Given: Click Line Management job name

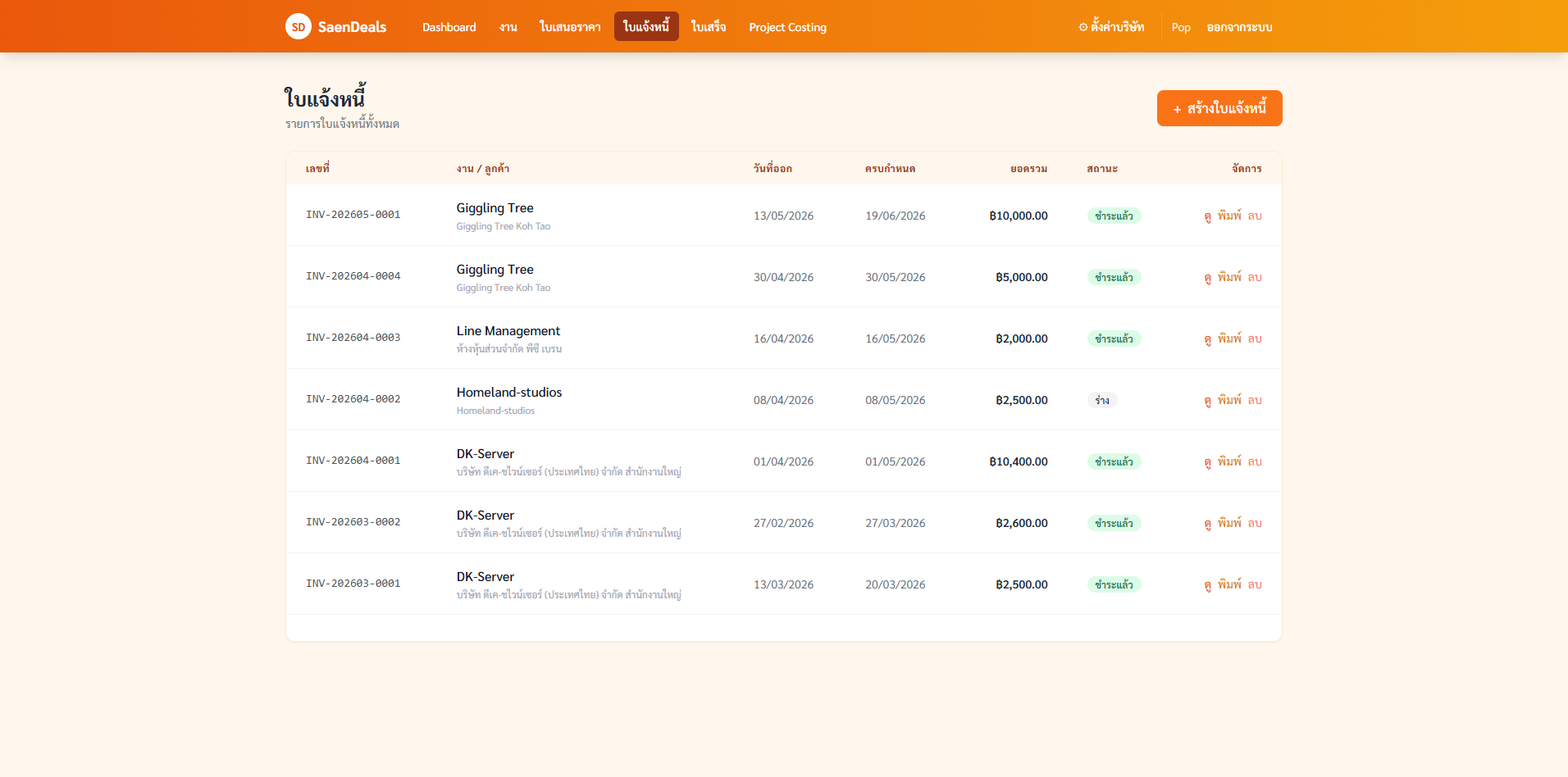Looking at the screenshot, I should pyautogui.click(x=508, y=331).
